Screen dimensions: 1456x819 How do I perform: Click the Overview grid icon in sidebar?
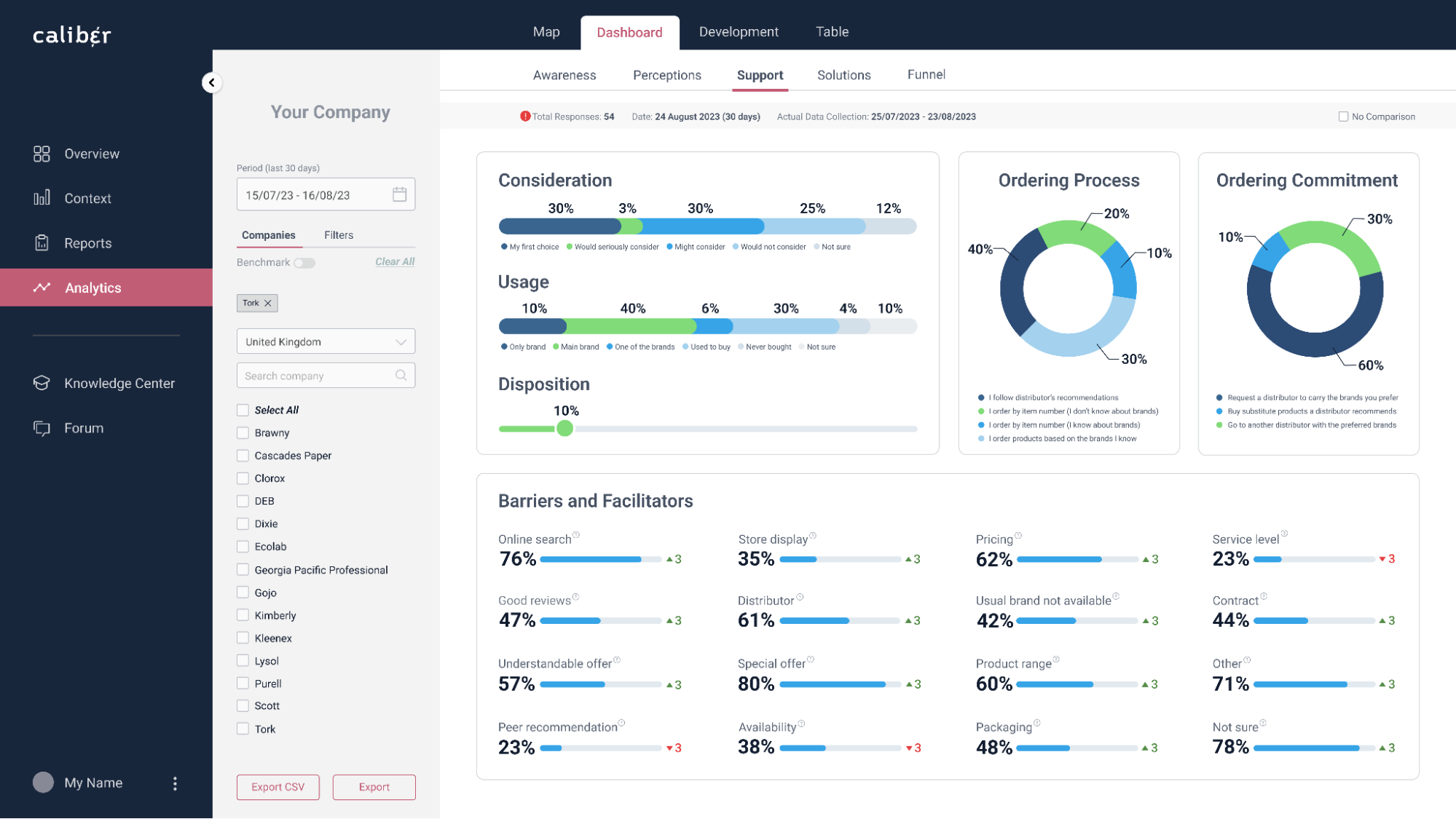point(42,154)
